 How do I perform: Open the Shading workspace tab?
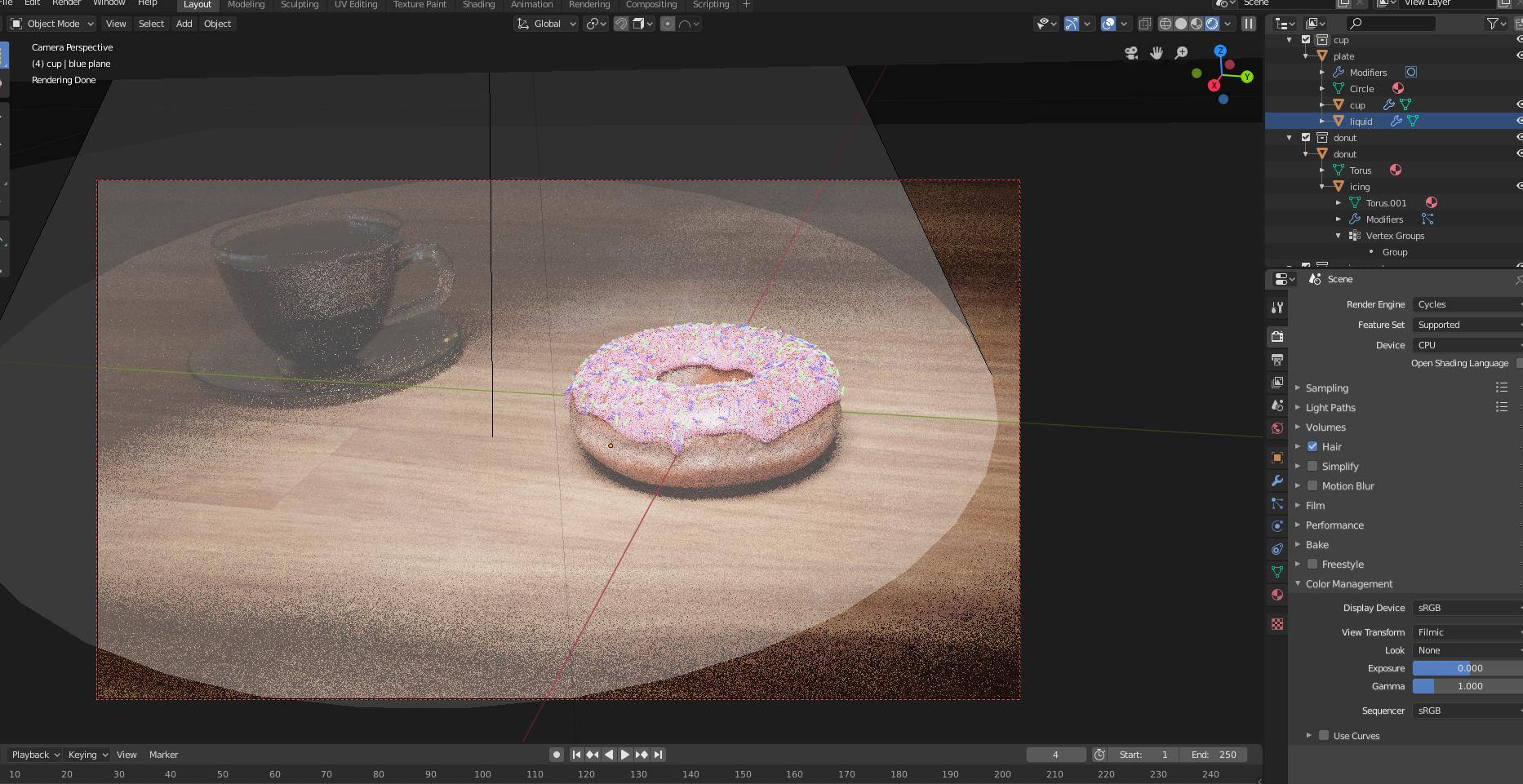[x=478, y=5]
